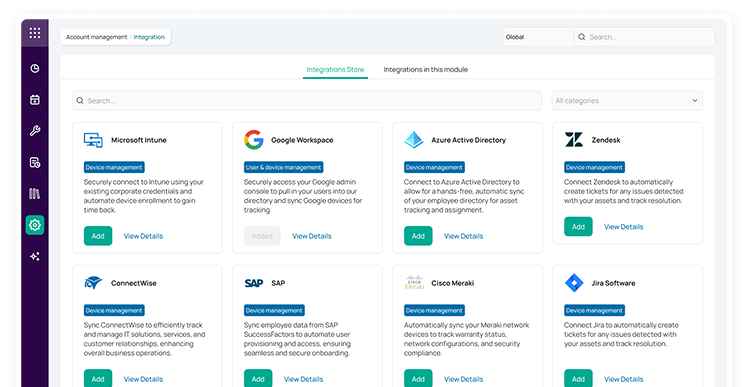Image resolution: width=748 pixels, height=387 pixels.
Task: Open the dashboard pie chart sidebar icon
Action: (x=35, y=69)
